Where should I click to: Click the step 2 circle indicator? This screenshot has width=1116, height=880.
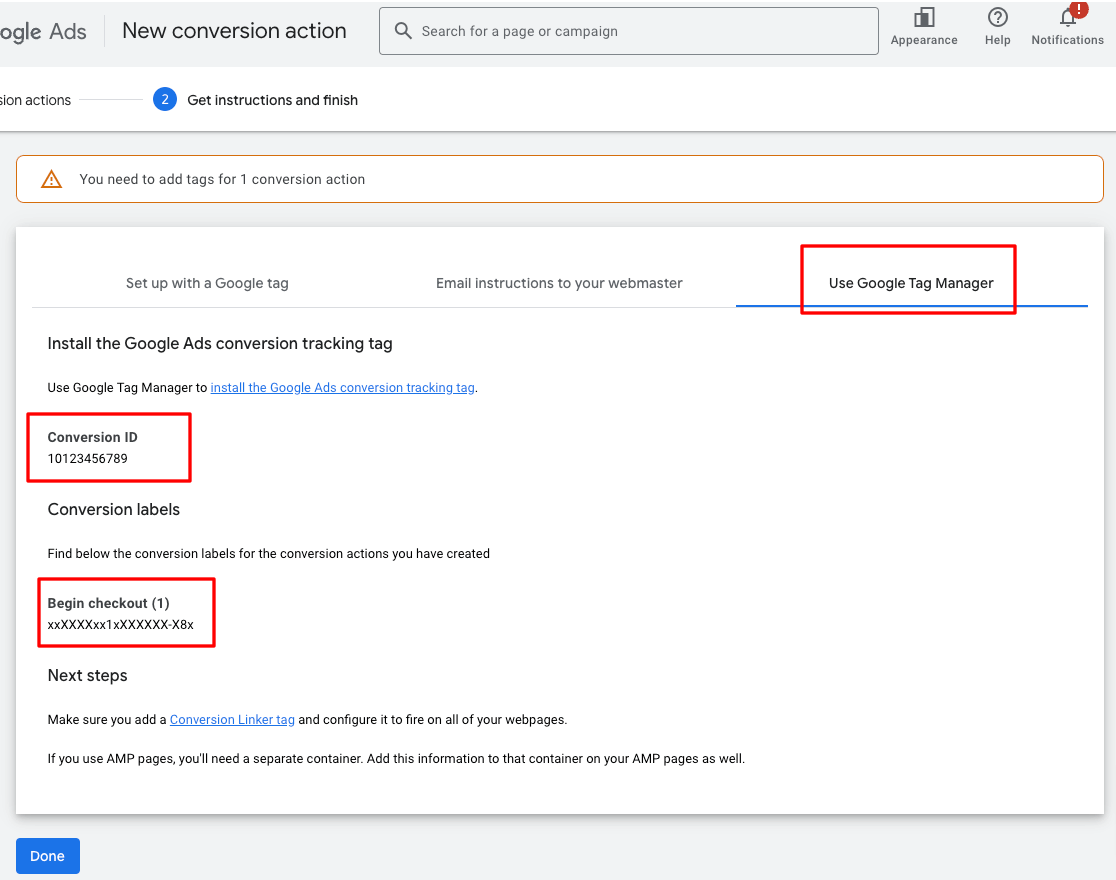(x=164, y=99)
